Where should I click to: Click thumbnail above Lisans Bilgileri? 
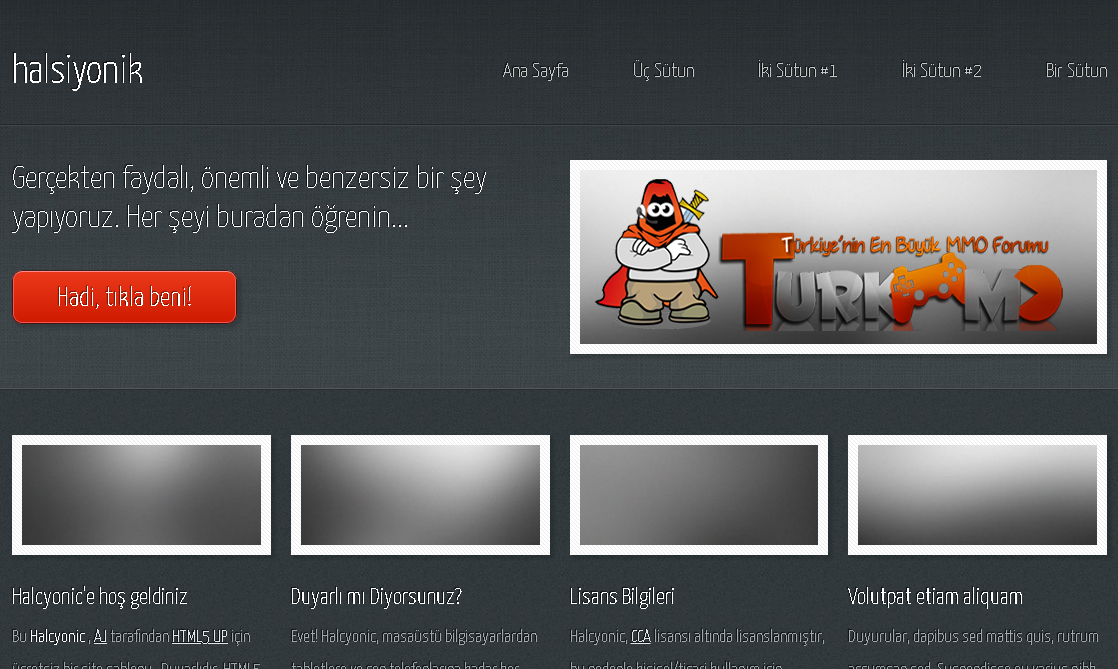[x=699, y=495]
